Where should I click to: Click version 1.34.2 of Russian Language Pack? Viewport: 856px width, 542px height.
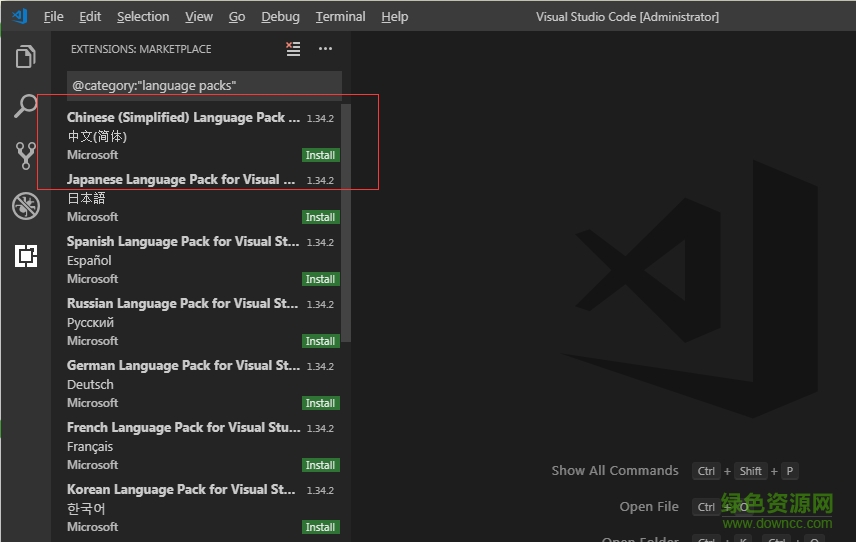coord(320,305)
